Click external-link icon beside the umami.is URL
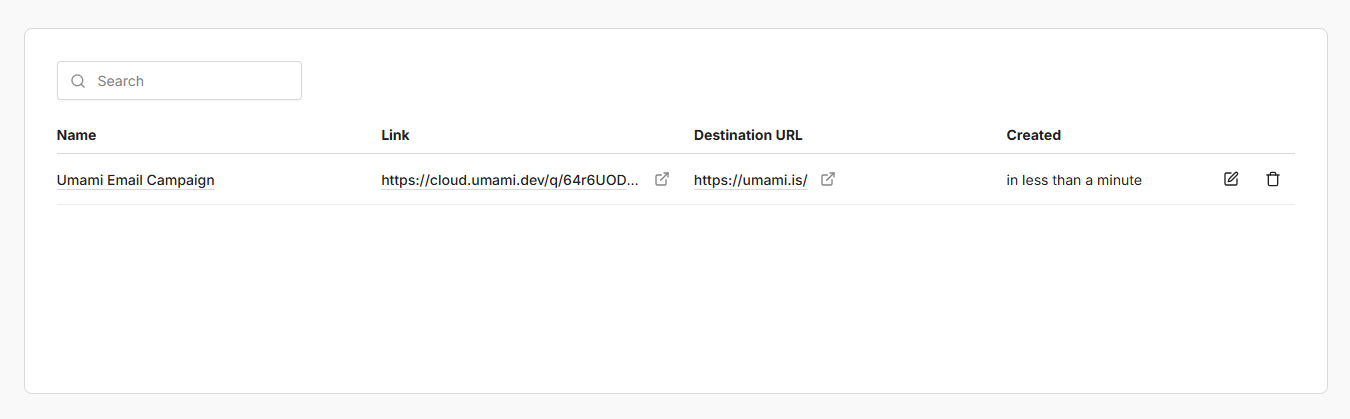The width and height of the screenshot is (1350, 419). click(828, 179)
